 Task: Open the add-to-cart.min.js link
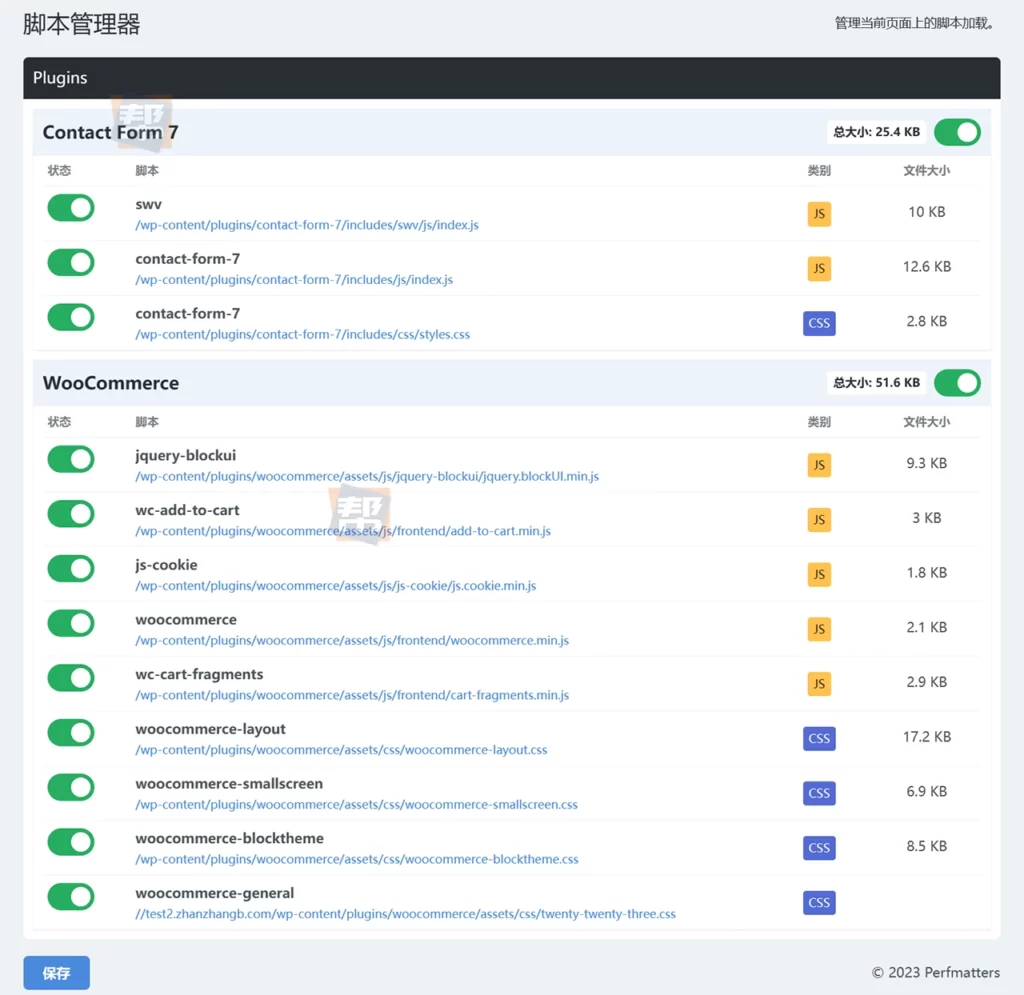[x=343, y=531]
